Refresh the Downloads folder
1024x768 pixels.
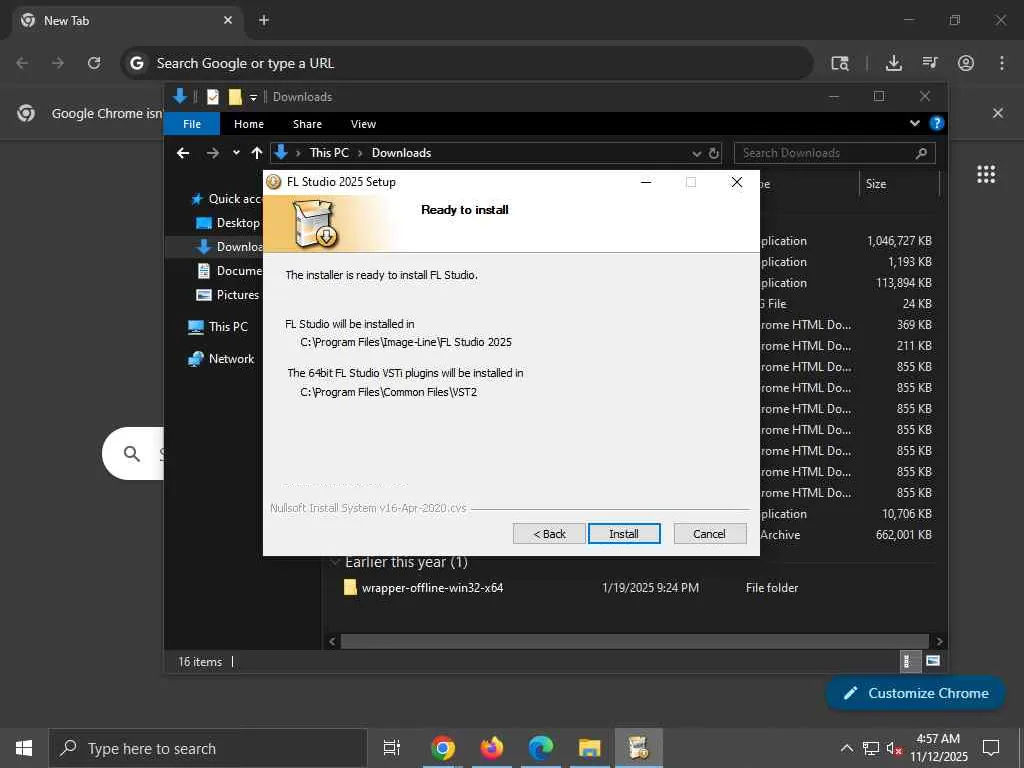714,153
